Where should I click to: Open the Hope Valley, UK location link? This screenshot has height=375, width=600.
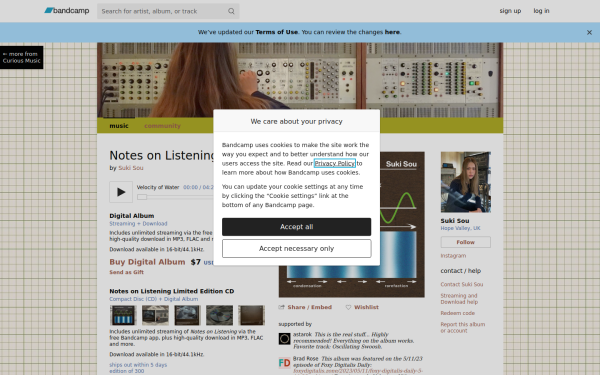[x=460, y=228]
